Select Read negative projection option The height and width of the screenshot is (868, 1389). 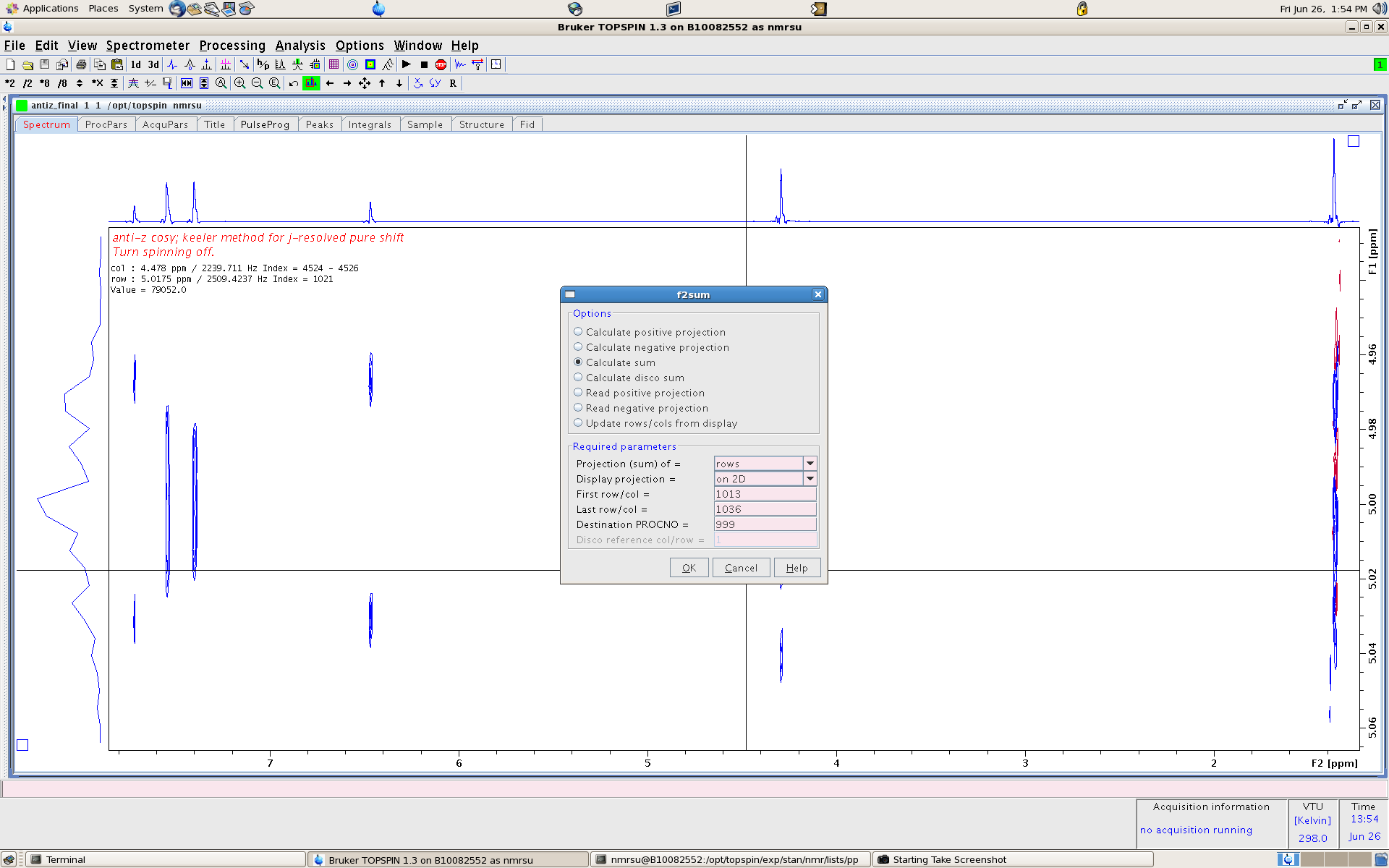(x=578, y=408)
